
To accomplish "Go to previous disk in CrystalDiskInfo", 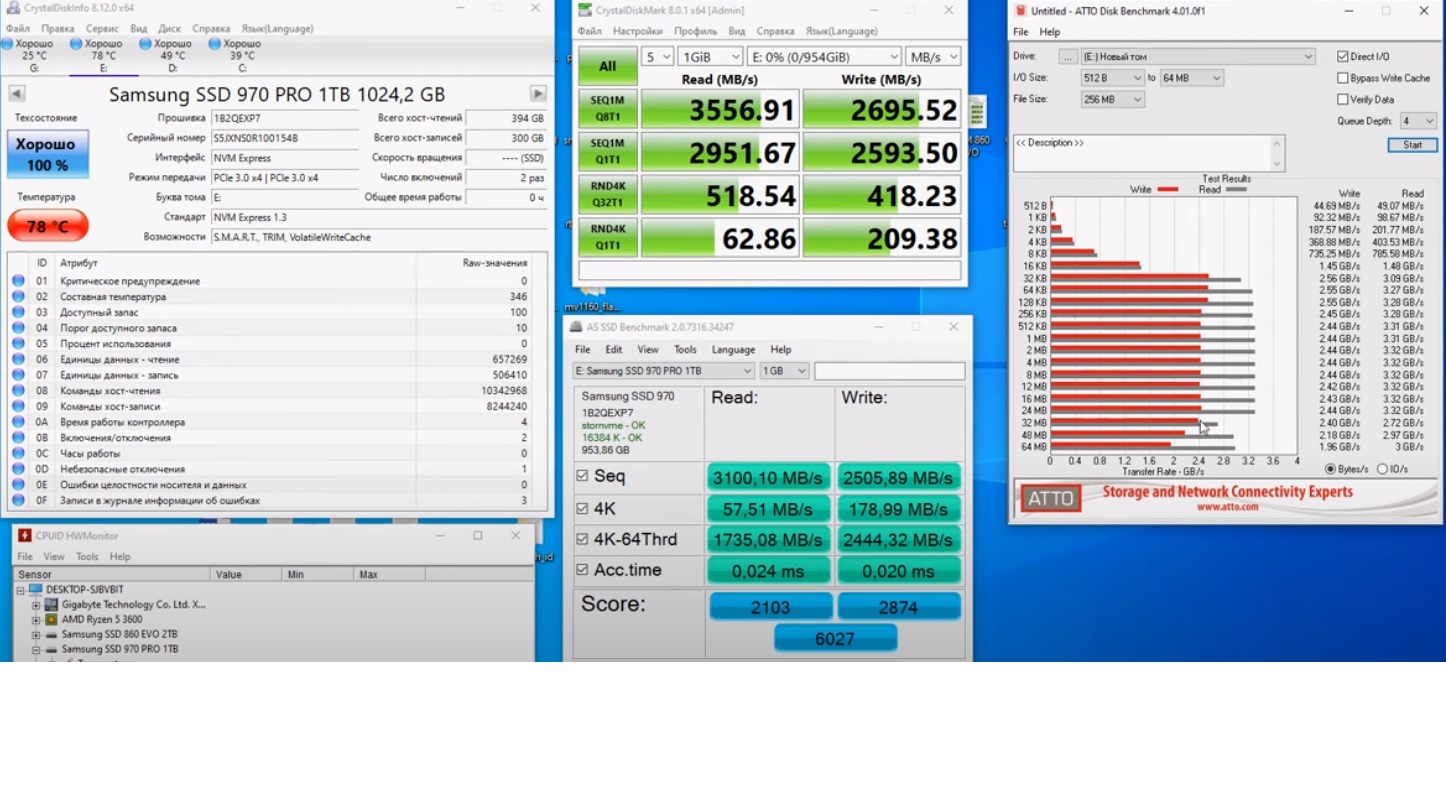I will pyautogui.click(x=17, y=94).
